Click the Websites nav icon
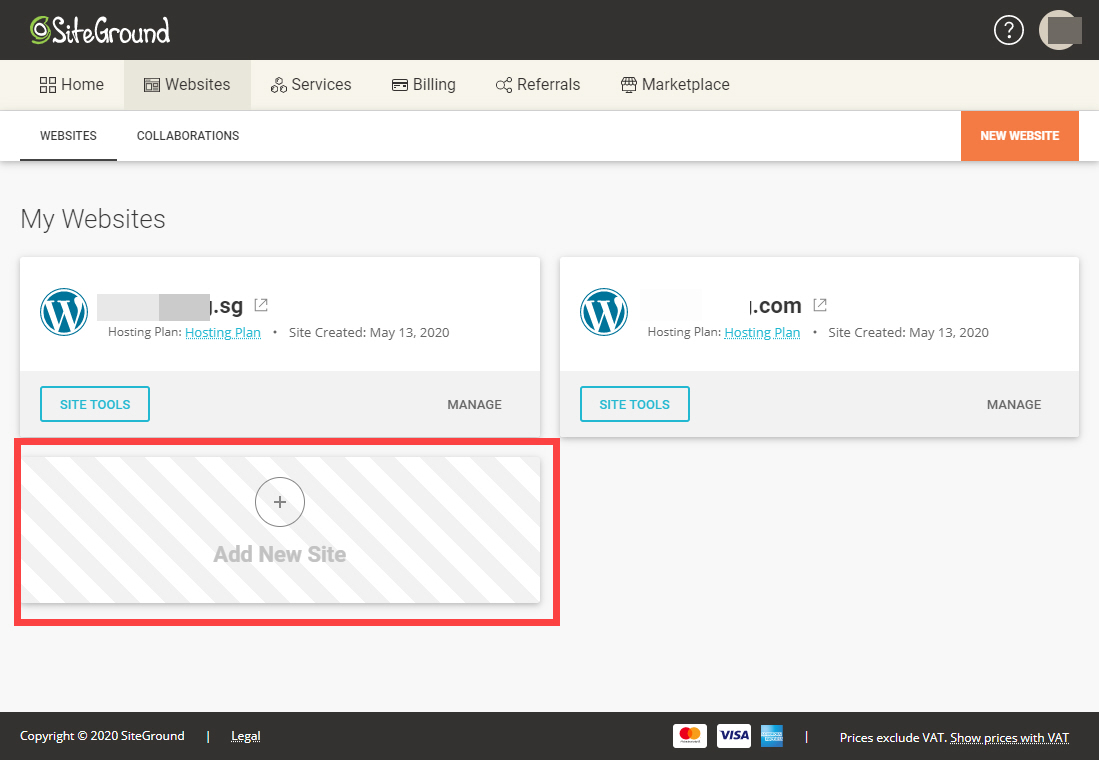Screen dimensions: 1099x760 151,85
